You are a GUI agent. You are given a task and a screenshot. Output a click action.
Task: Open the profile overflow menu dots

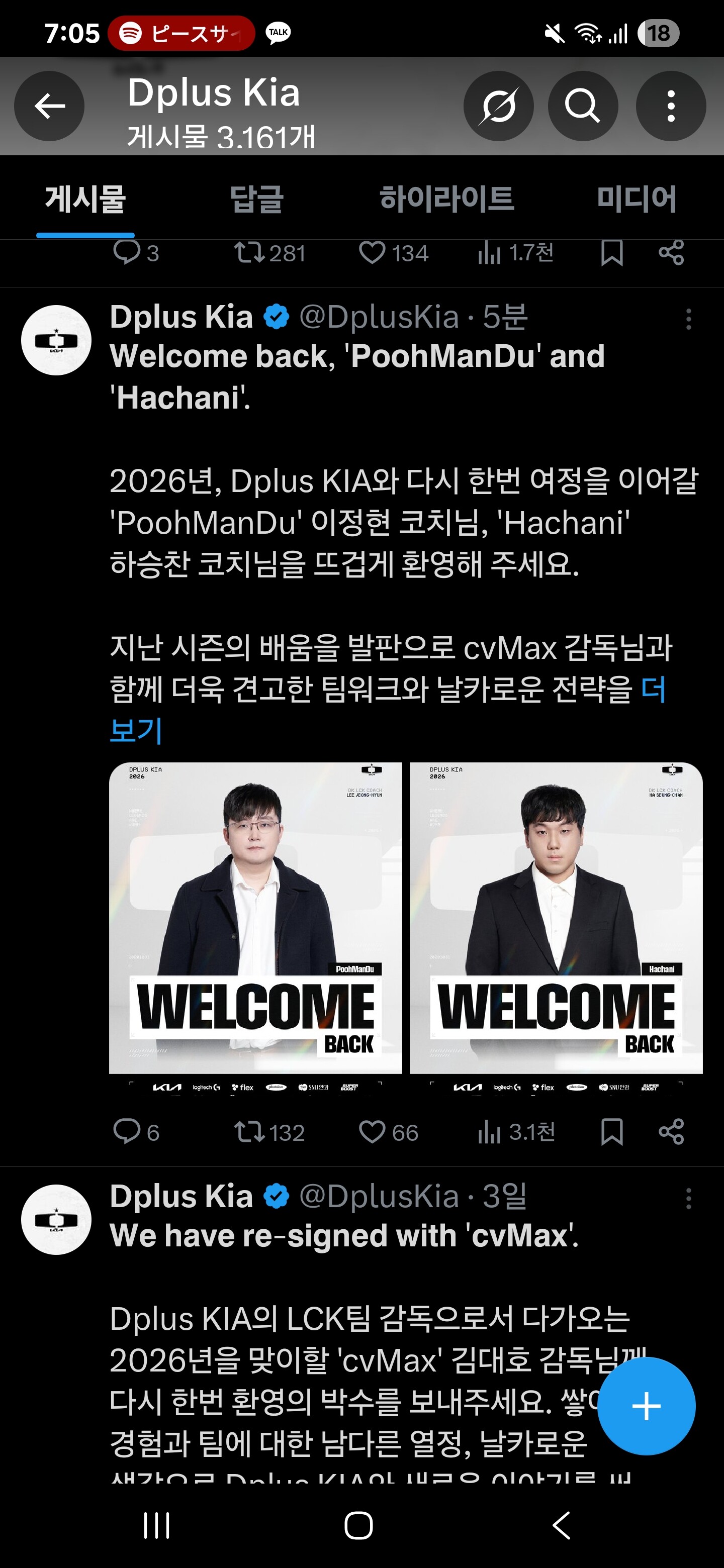click(x=670, y=107)
